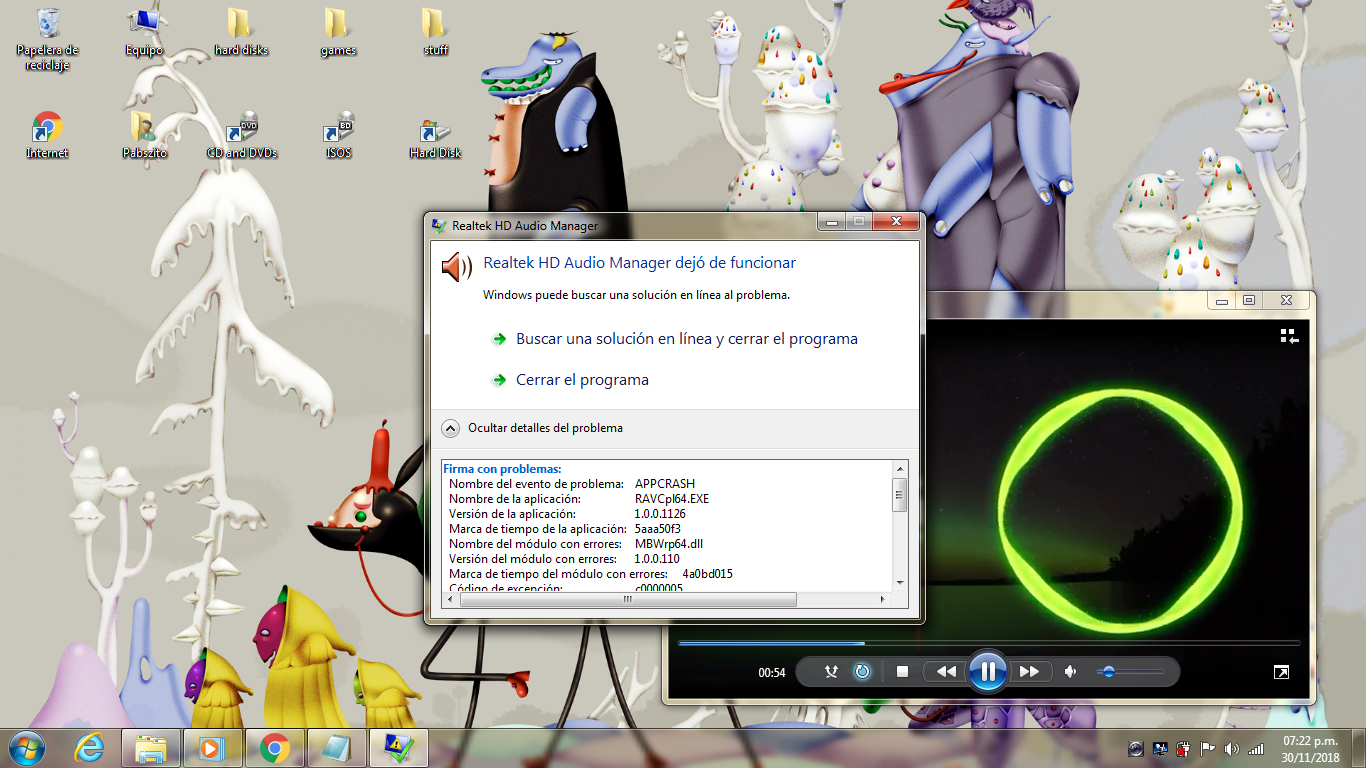Screen dimensions: 1366x768
Task: Open Internet Explorer from taskbar
Action: pyautogui.click(x=89, y=747)
